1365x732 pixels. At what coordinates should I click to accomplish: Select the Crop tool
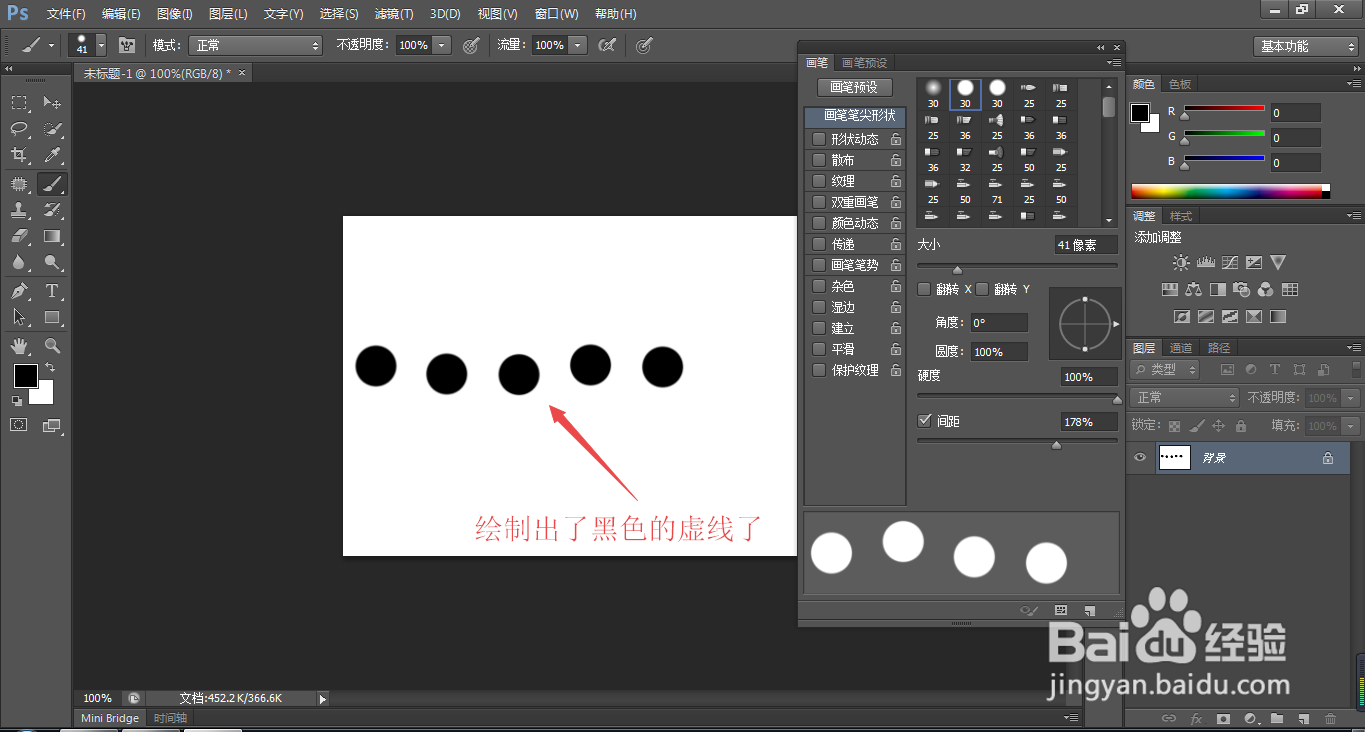[19, 156]
